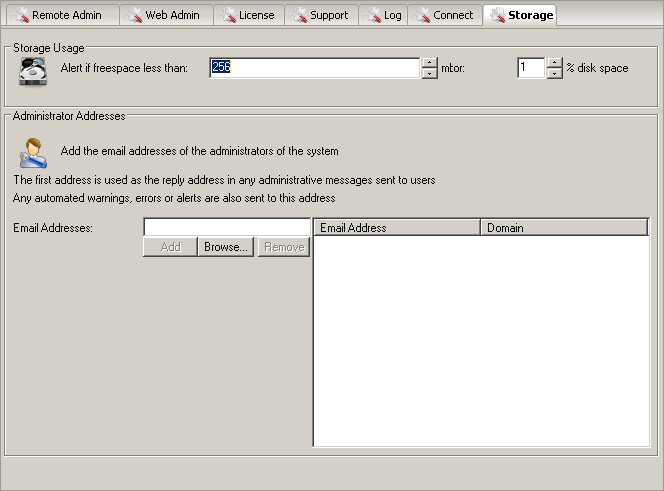
Task: Decrease the freespace alert value with down arrow
Action: pyautogui.click(x=430, y=74)
